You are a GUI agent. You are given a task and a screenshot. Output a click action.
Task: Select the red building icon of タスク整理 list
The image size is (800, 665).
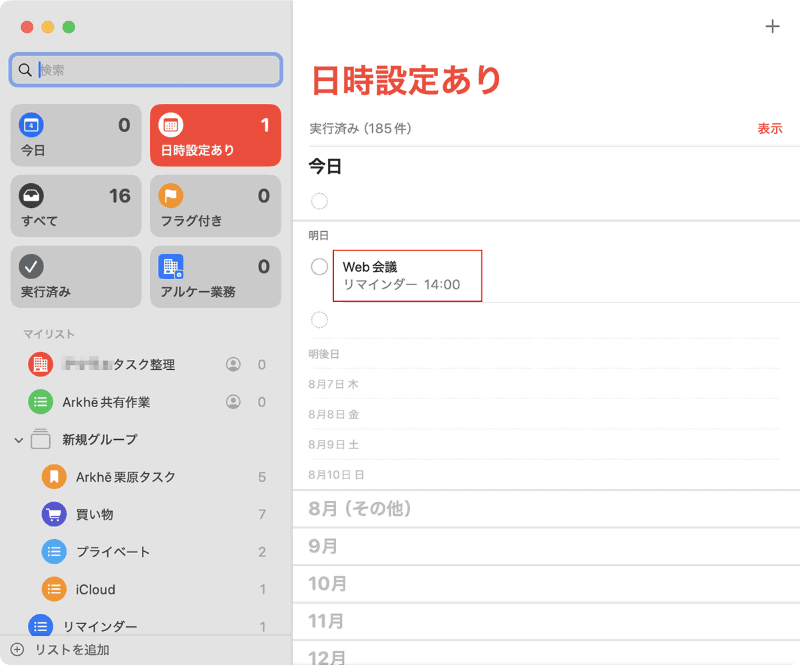(40, 364)
